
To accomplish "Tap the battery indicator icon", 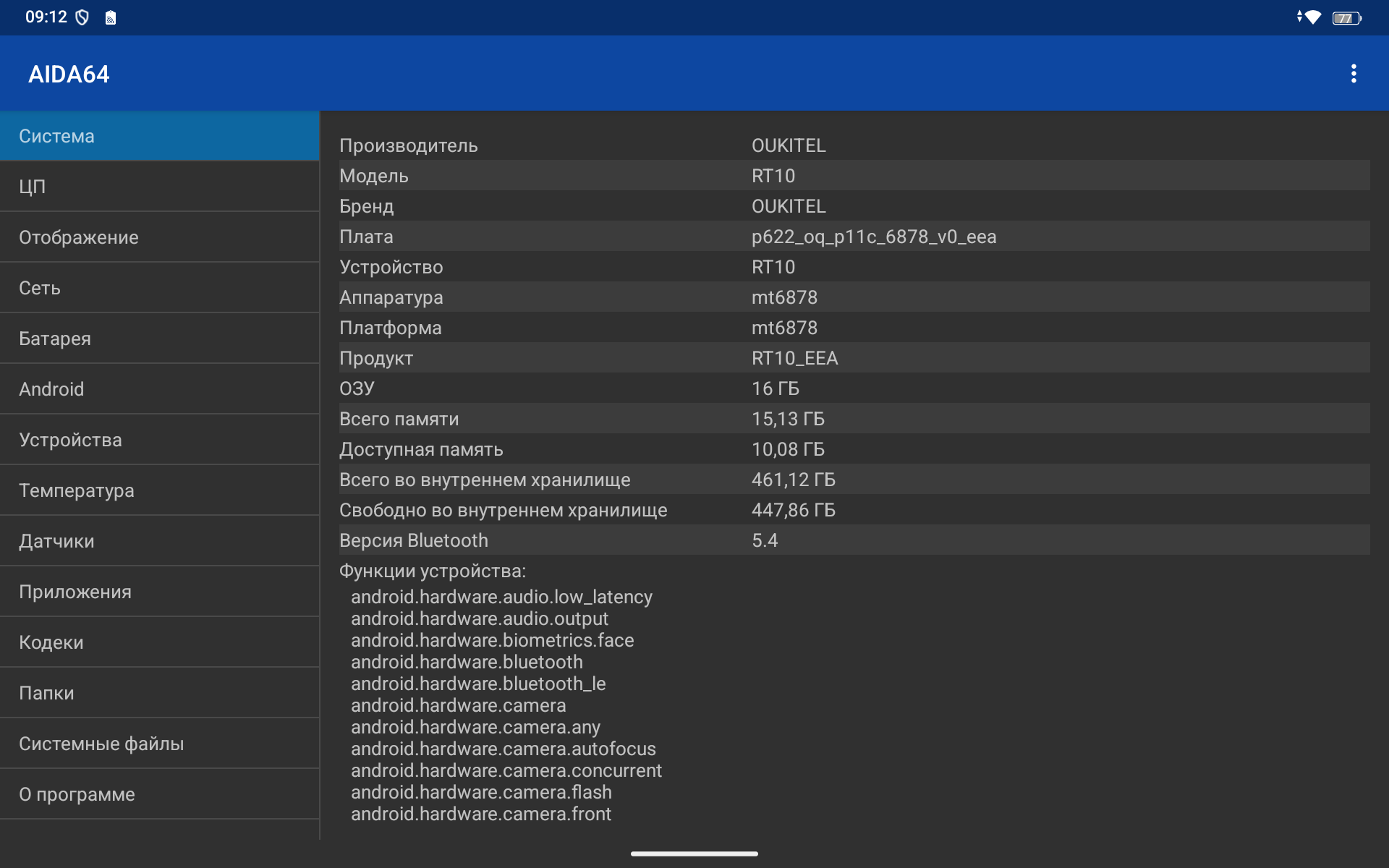I will [1346, 18].
